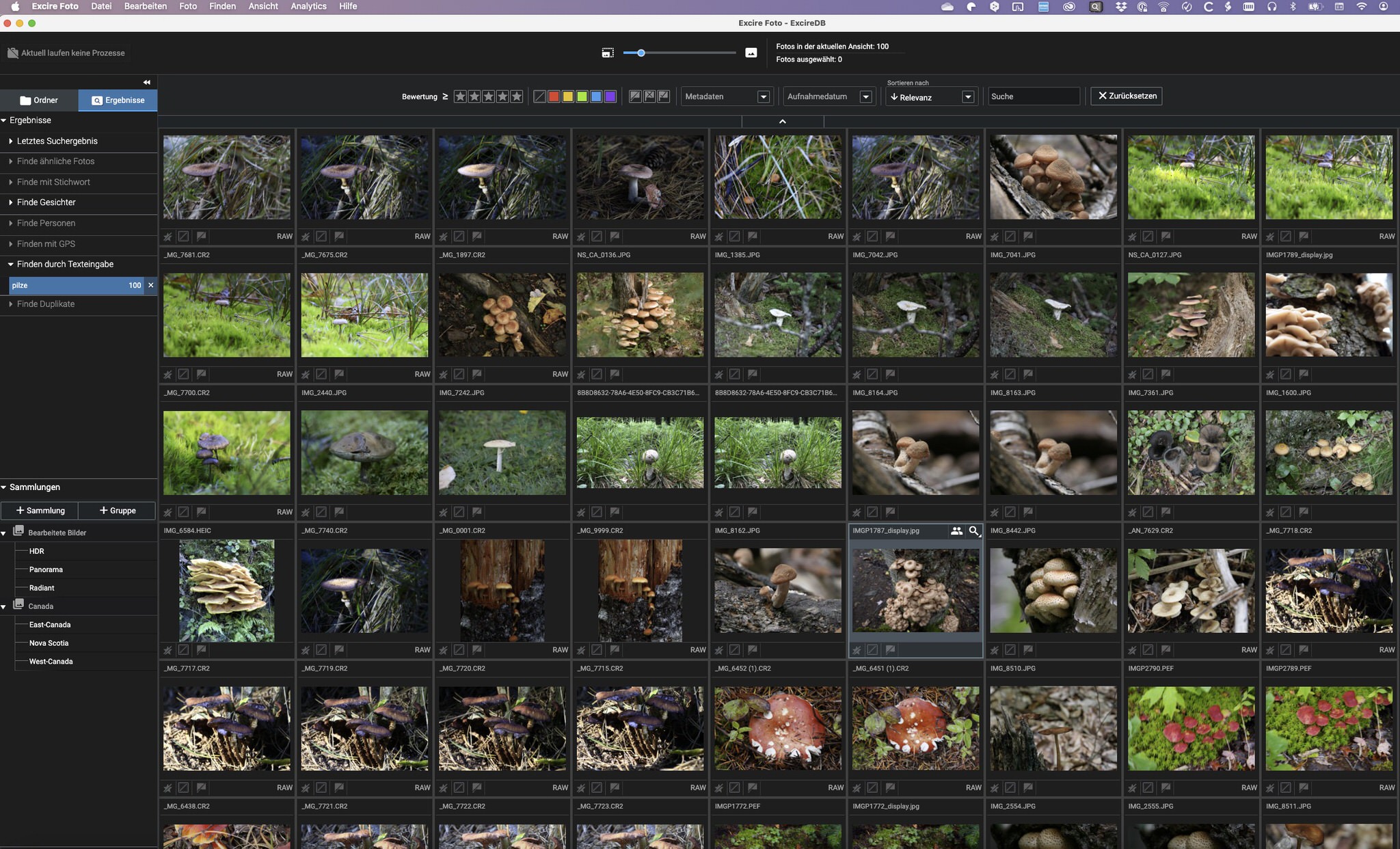
Task: Switch to the Ordner tab
Action: click(39, 100)
